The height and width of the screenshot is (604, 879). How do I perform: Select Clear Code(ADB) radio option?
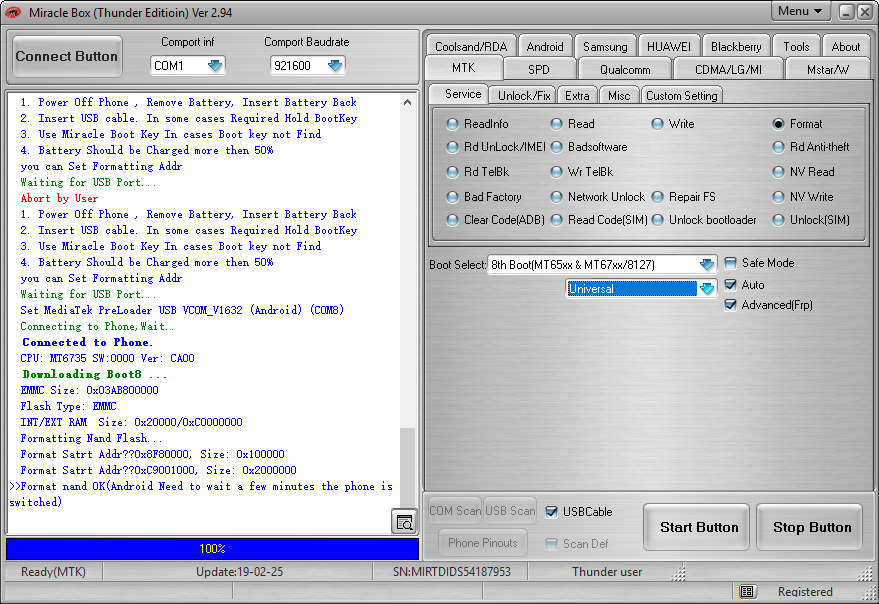452,220
